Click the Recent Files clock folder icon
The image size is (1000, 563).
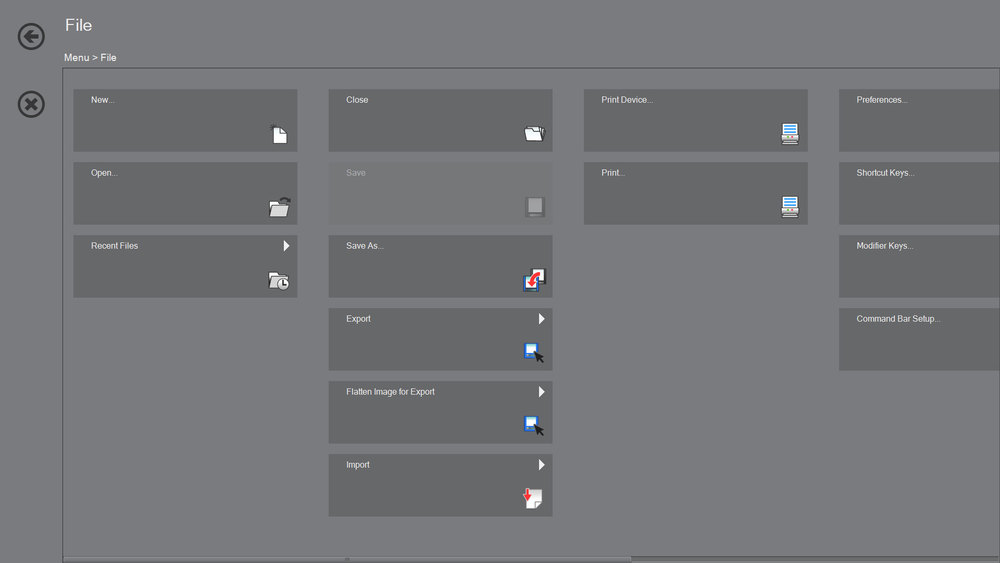[x=279, y=281]
